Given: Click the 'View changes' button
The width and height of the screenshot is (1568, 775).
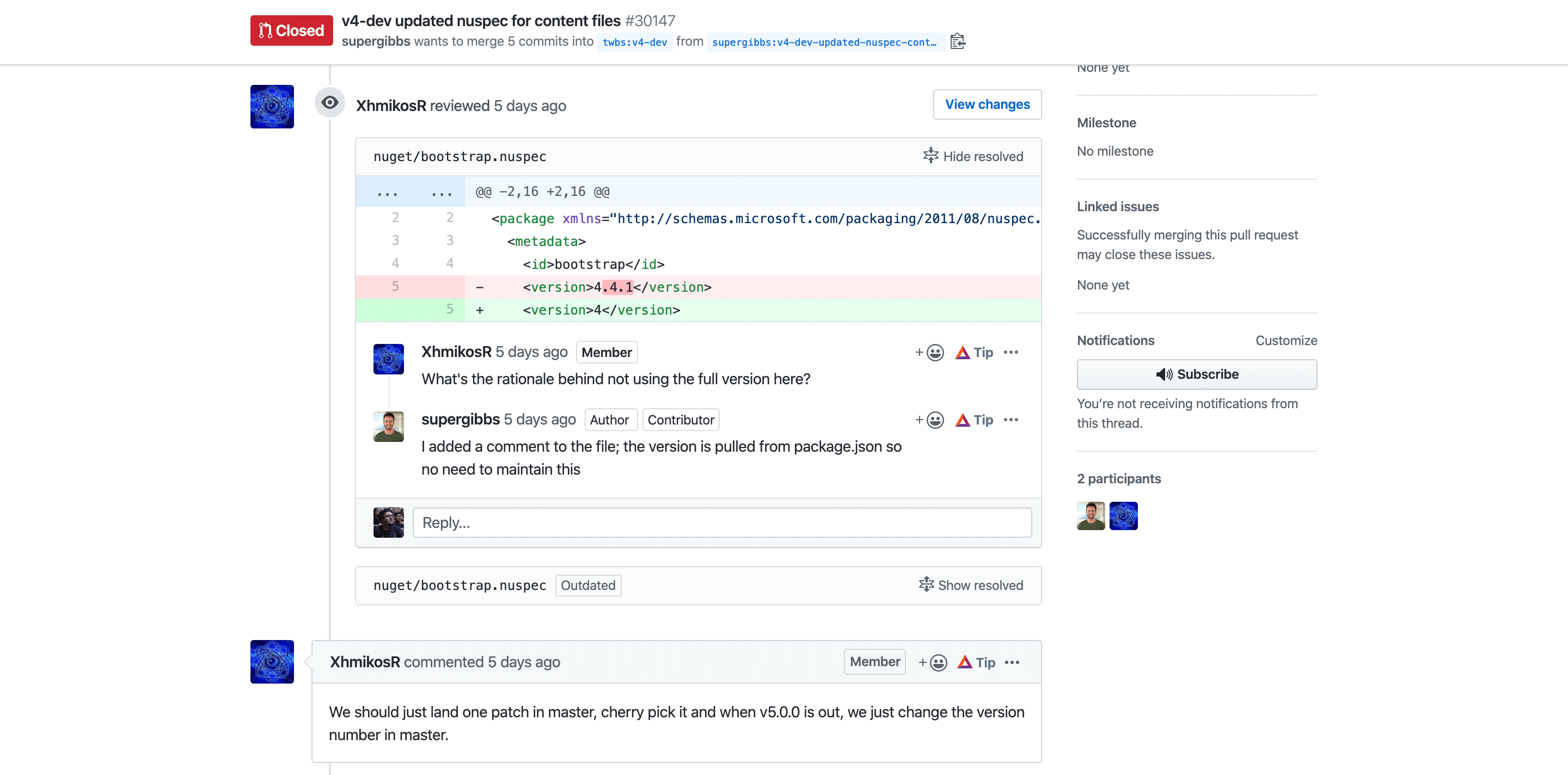Looking at the screenshot, I should (x=987, y=104).
